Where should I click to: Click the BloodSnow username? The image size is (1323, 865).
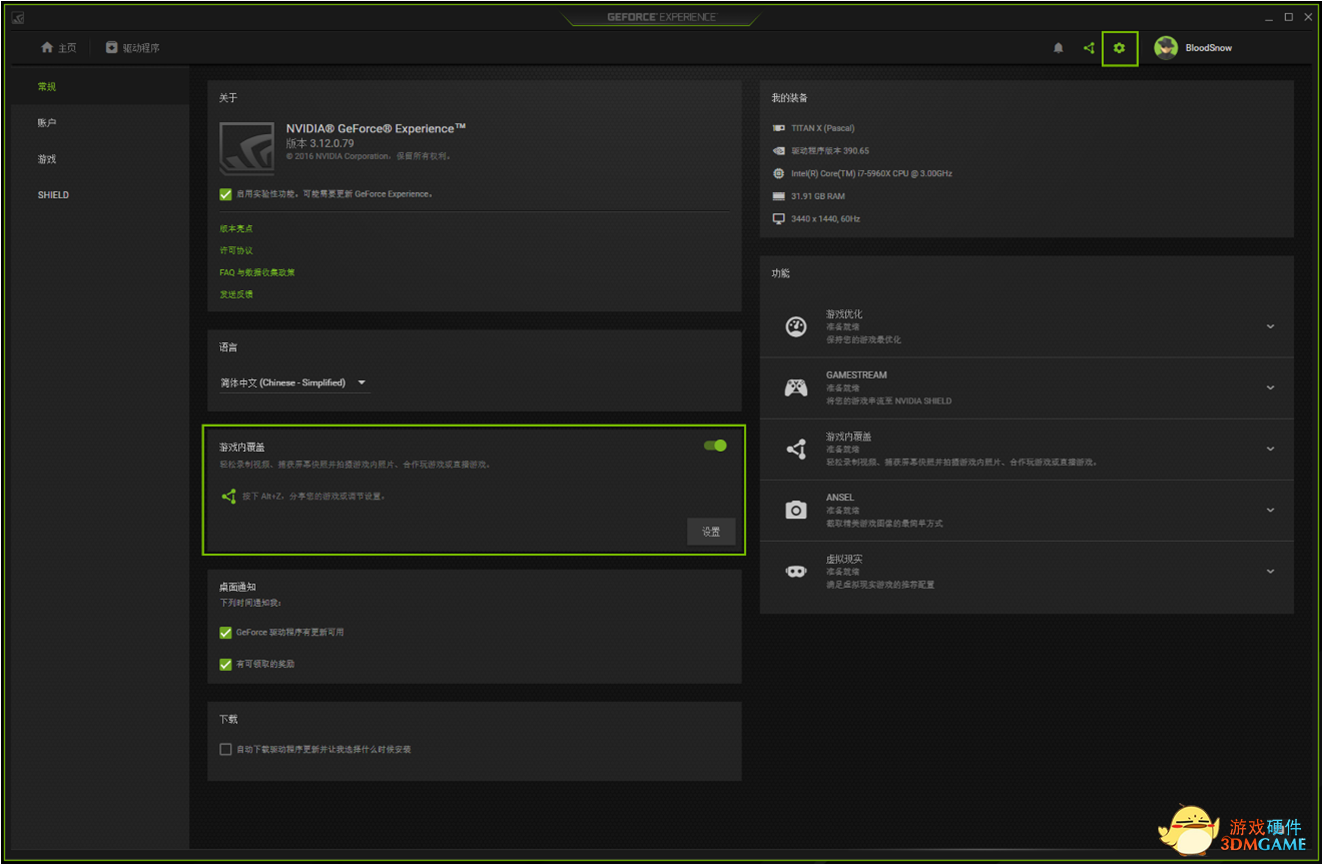1208,48
